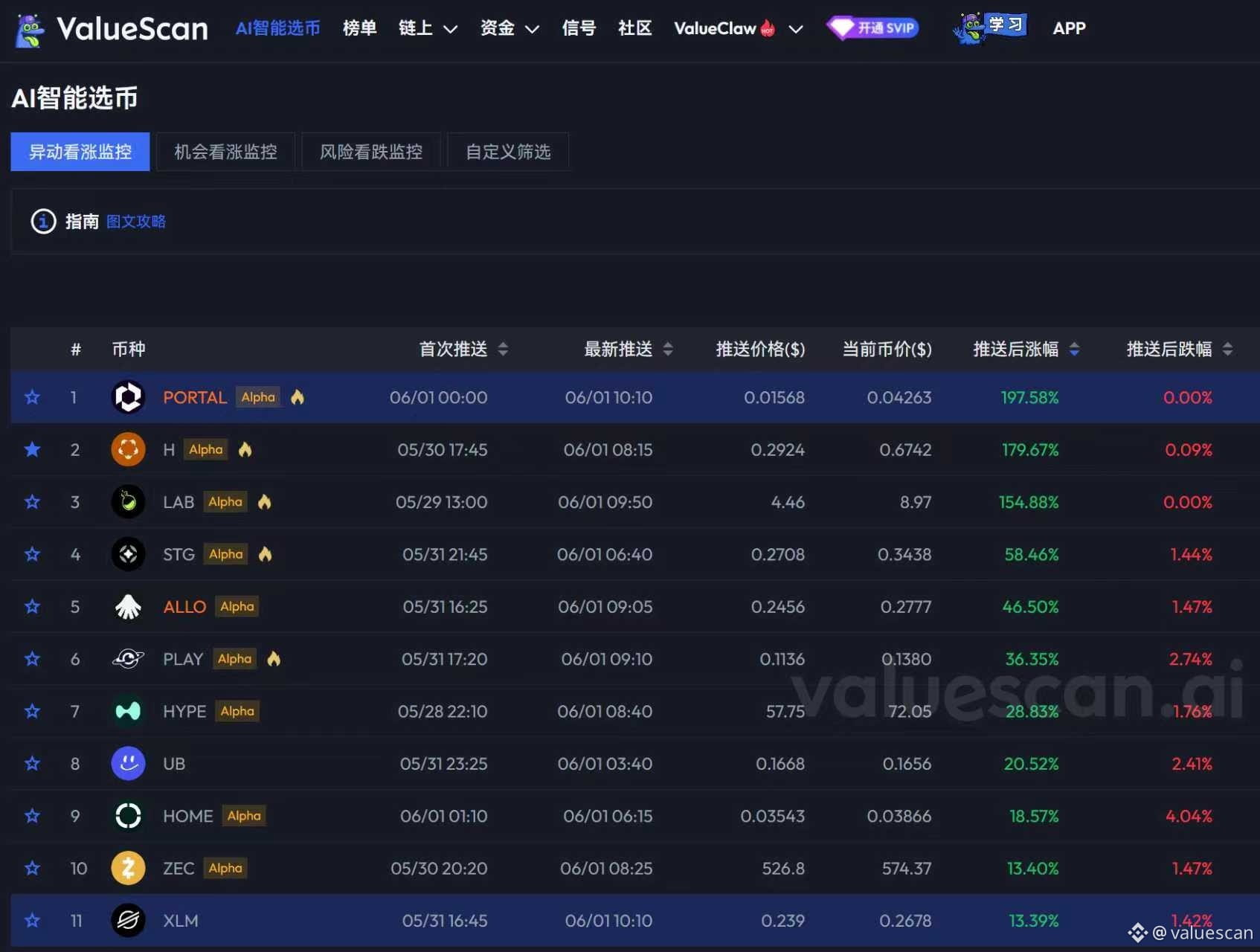
Task: Open the 榜单 nav item
Action: pos(359,28)
